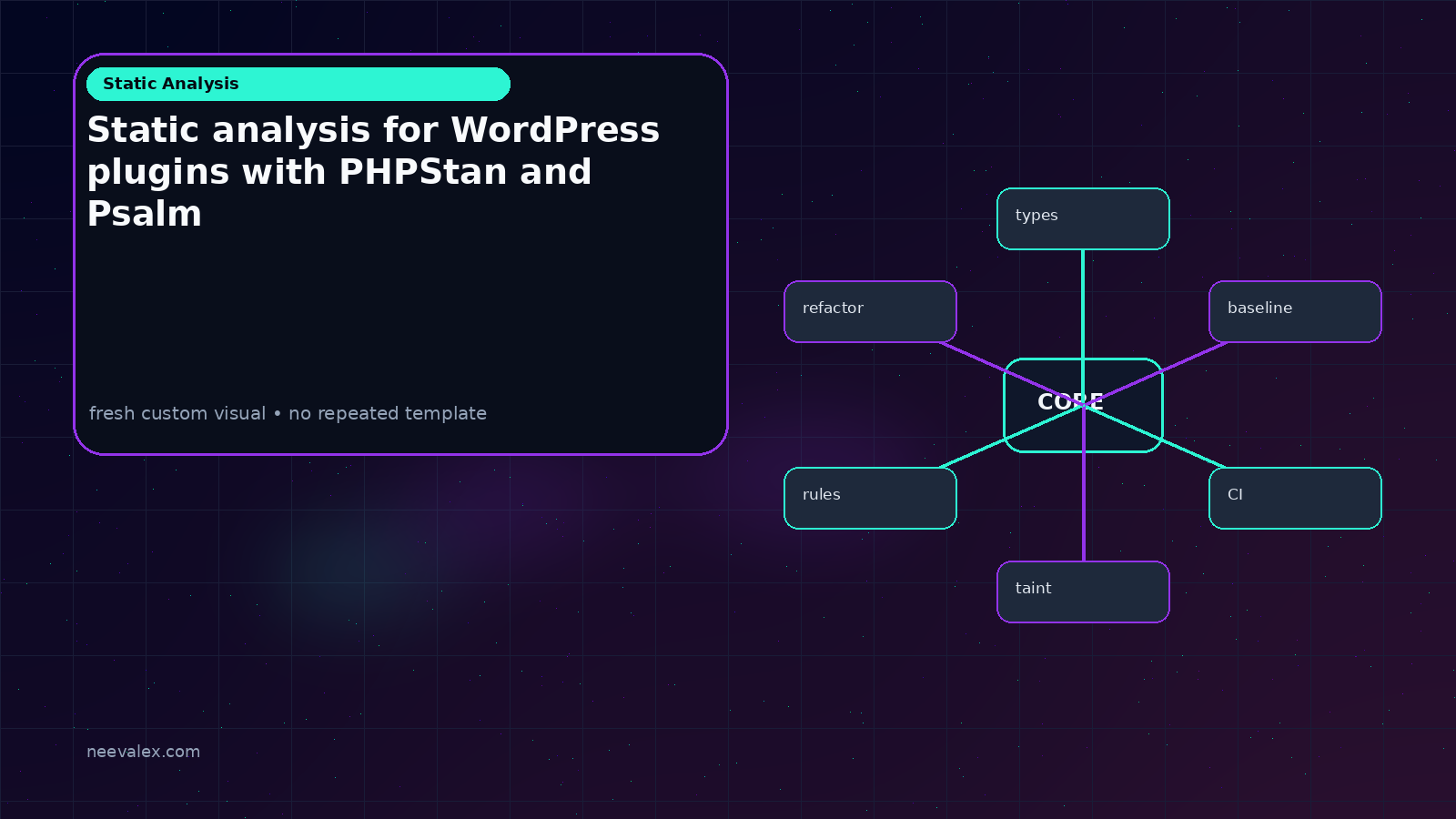Open the neevalex.com site link
The height and width of the screenshot is (819, 1456).
(x=143, y=752)
